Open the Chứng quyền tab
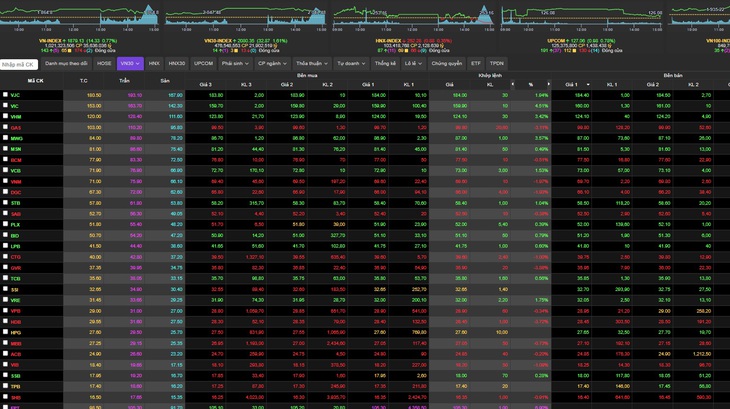Image resolution: width=730 pixels, height=409 pixels. click(446, 63)
